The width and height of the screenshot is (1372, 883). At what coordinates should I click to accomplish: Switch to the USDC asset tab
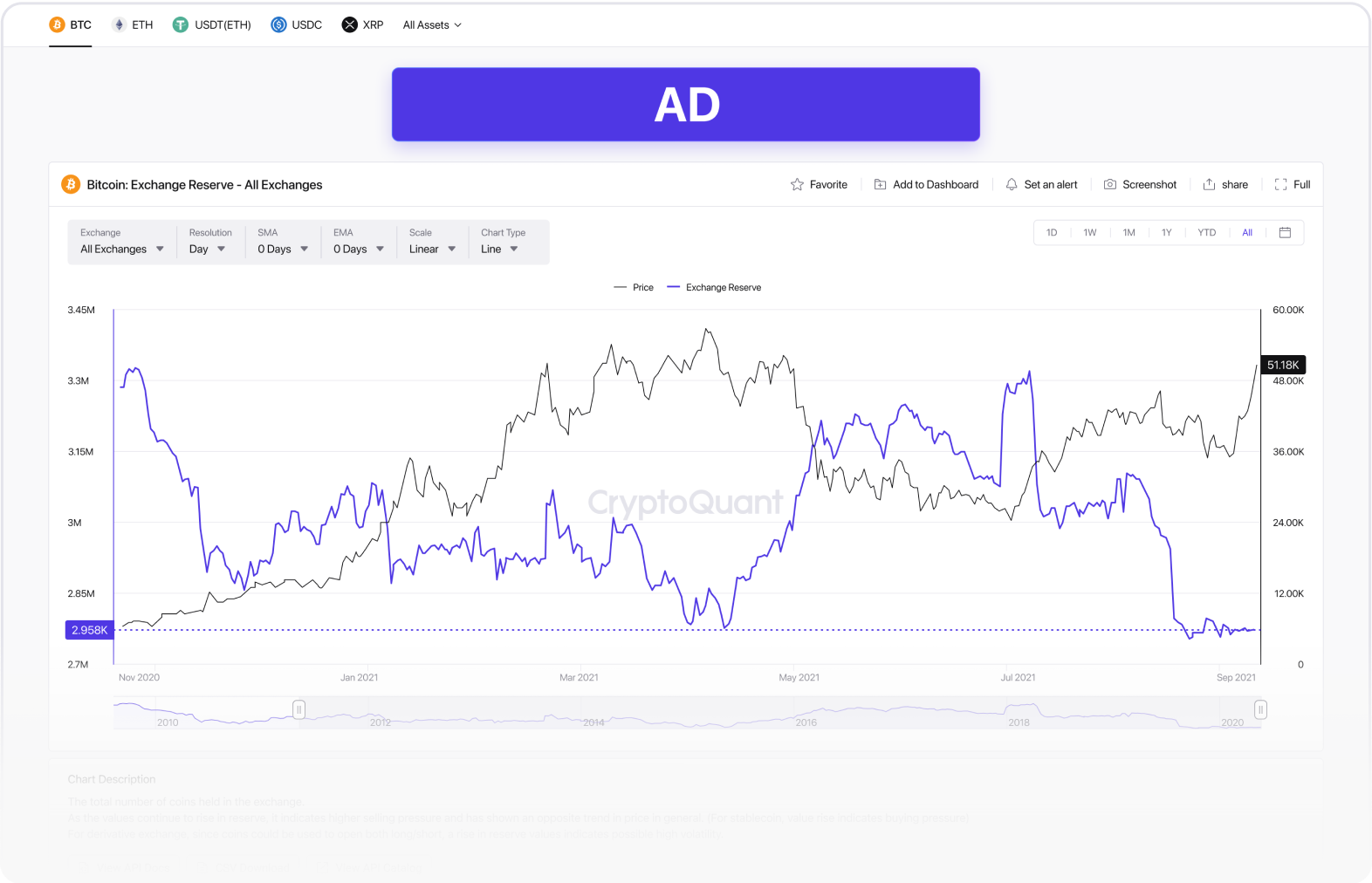point(297,25)
